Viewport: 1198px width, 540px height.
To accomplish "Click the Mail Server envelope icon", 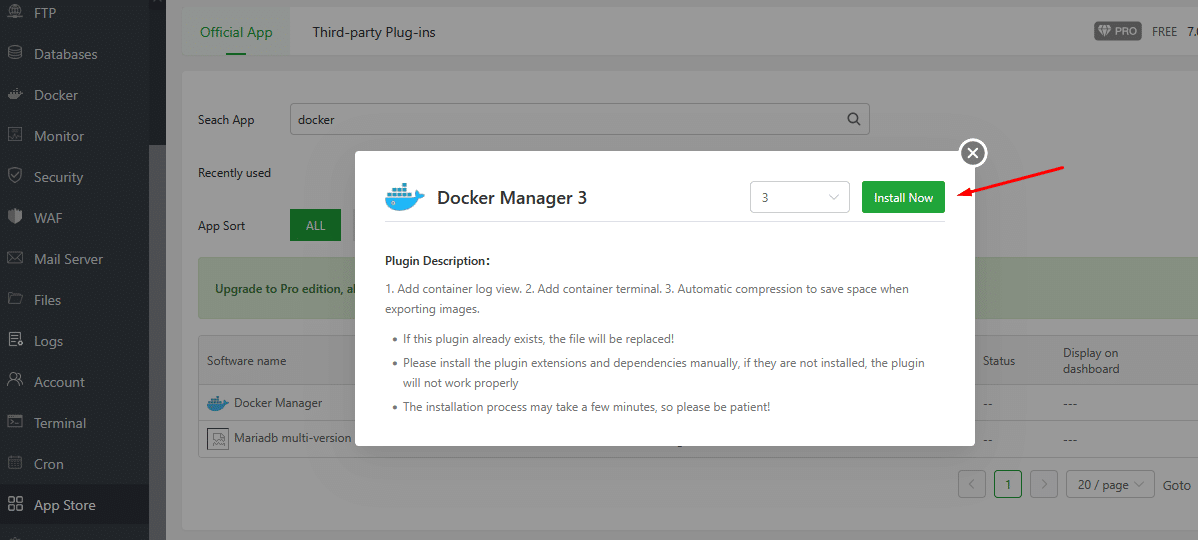I will click(x=15, y=258).
